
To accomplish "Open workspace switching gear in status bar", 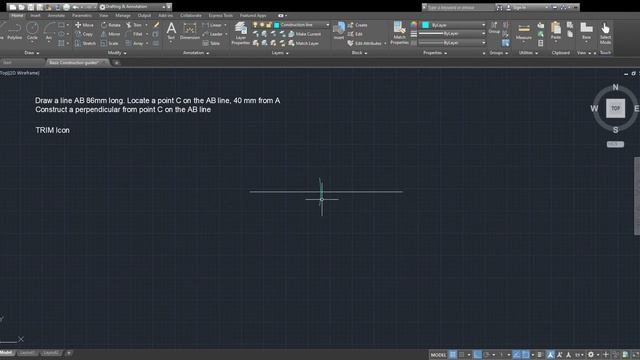I will [x=591, y=355].
